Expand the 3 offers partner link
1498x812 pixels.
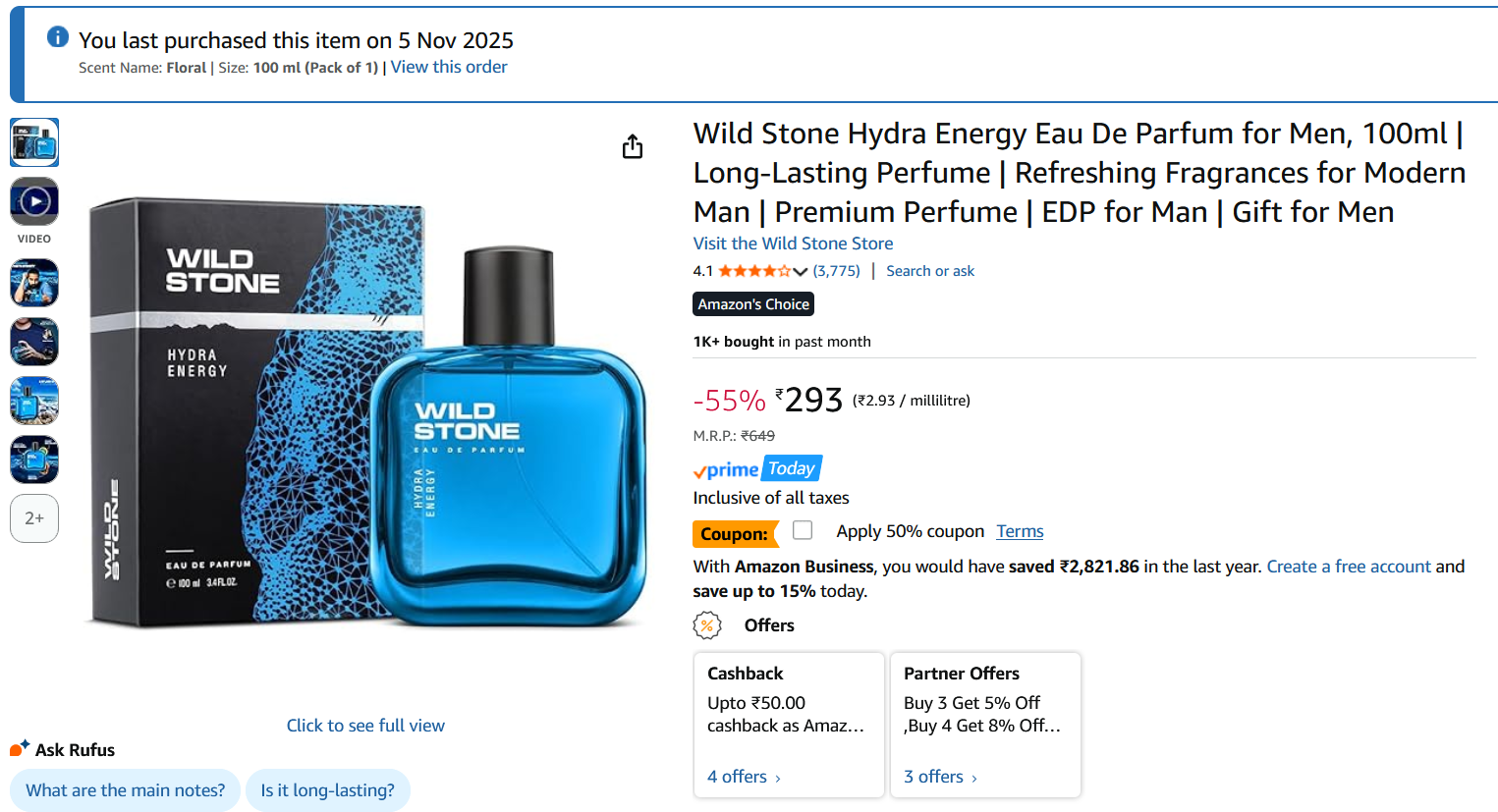point(940,777)
